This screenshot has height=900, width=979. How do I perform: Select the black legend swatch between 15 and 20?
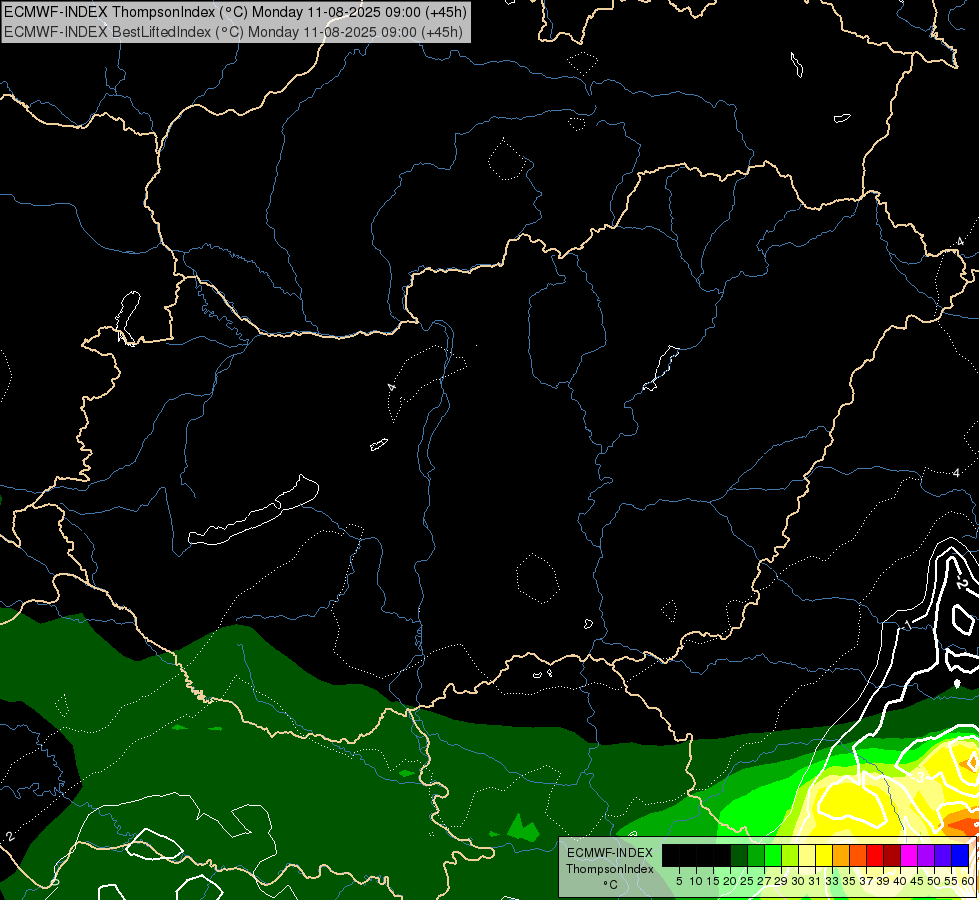(722, 855)
